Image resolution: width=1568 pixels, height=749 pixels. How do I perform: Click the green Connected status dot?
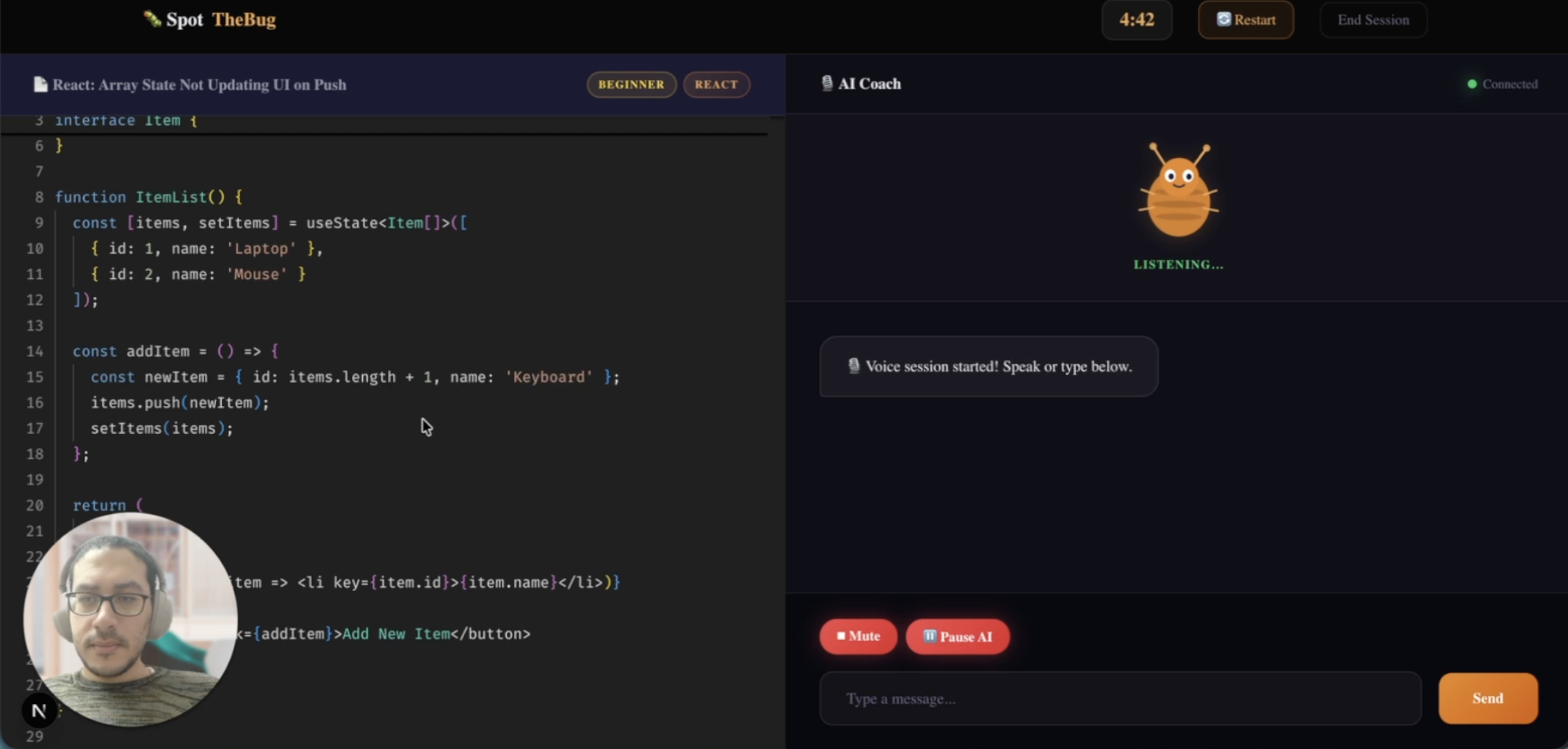[x=1472, y=84]
